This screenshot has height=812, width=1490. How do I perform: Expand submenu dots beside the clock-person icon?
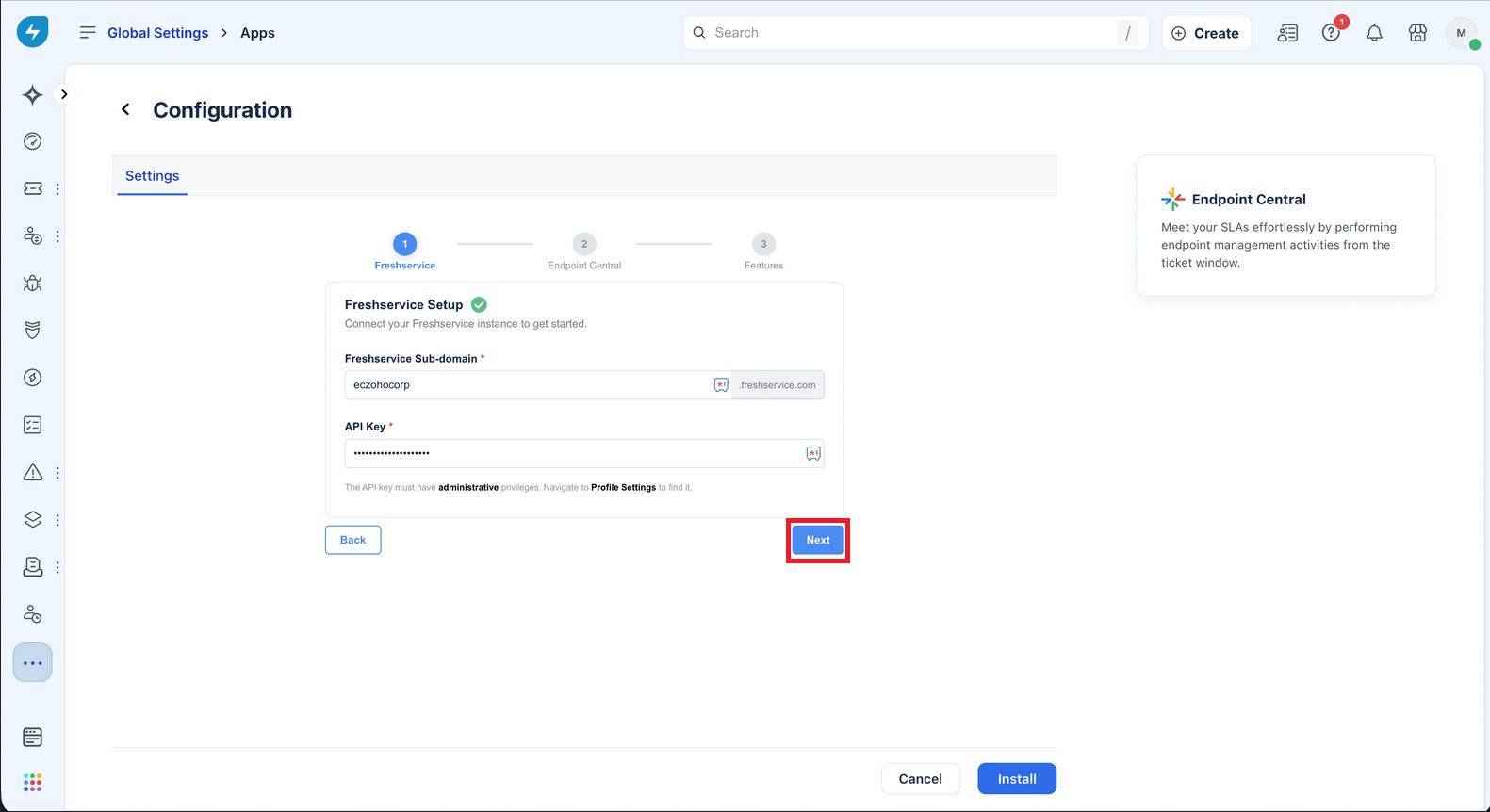(57, 236)
